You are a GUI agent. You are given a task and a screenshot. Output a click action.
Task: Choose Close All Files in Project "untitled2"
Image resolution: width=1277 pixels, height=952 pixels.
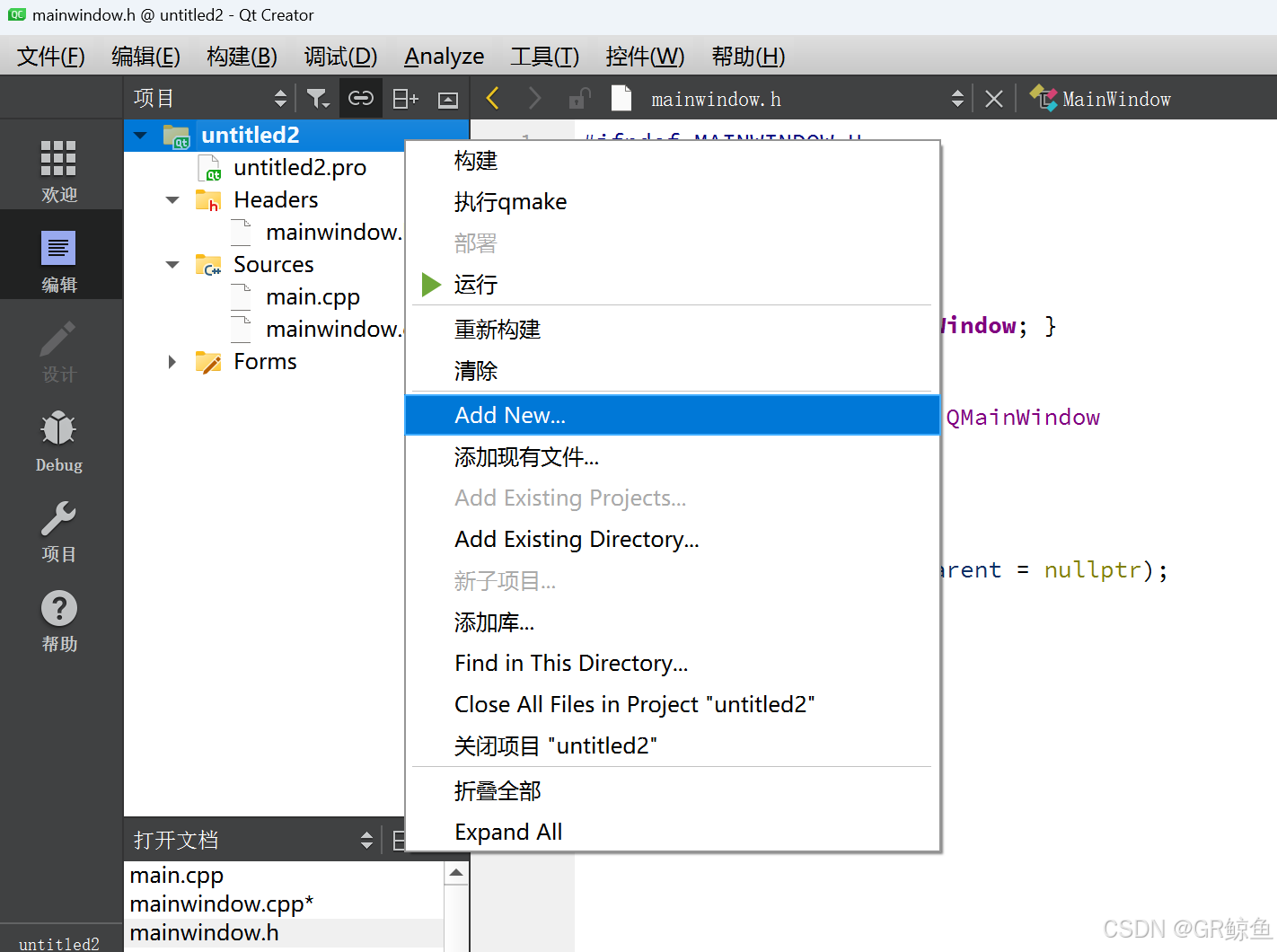pyautogui.click(x=673, y=704)
